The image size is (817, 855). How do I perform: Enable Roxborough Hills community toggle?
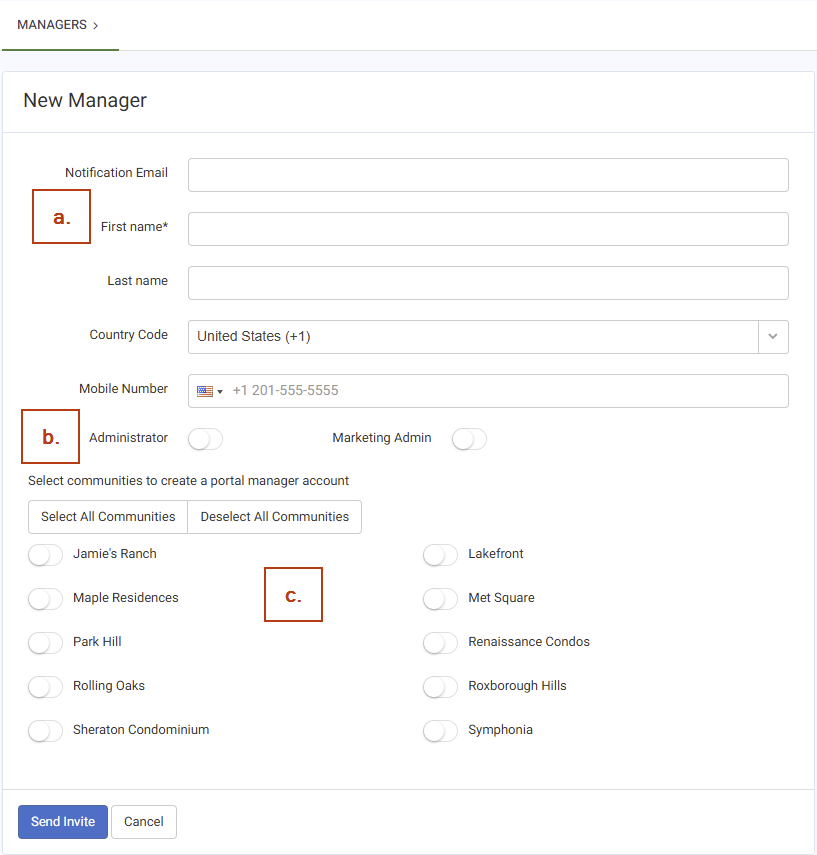(x=440, y=687)
